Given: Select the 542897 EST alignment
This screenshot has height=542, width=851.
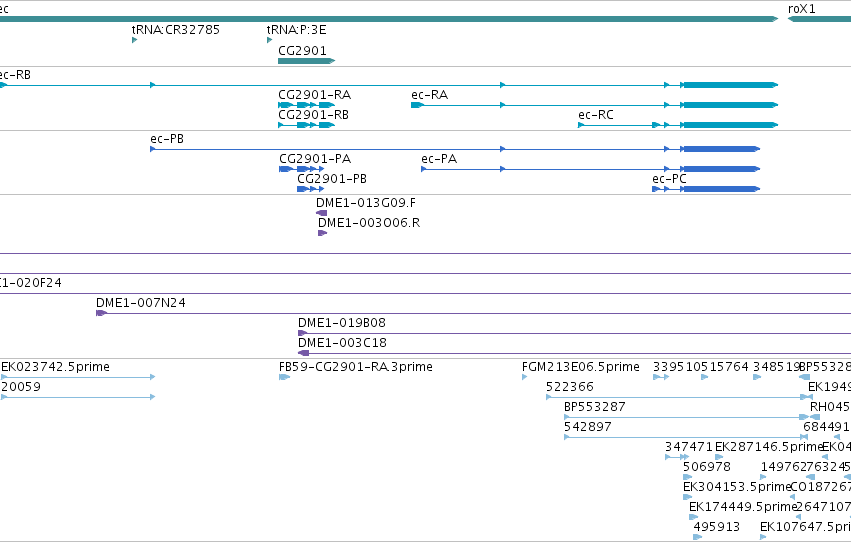Looking at the screenshot, I should [686, 437].
